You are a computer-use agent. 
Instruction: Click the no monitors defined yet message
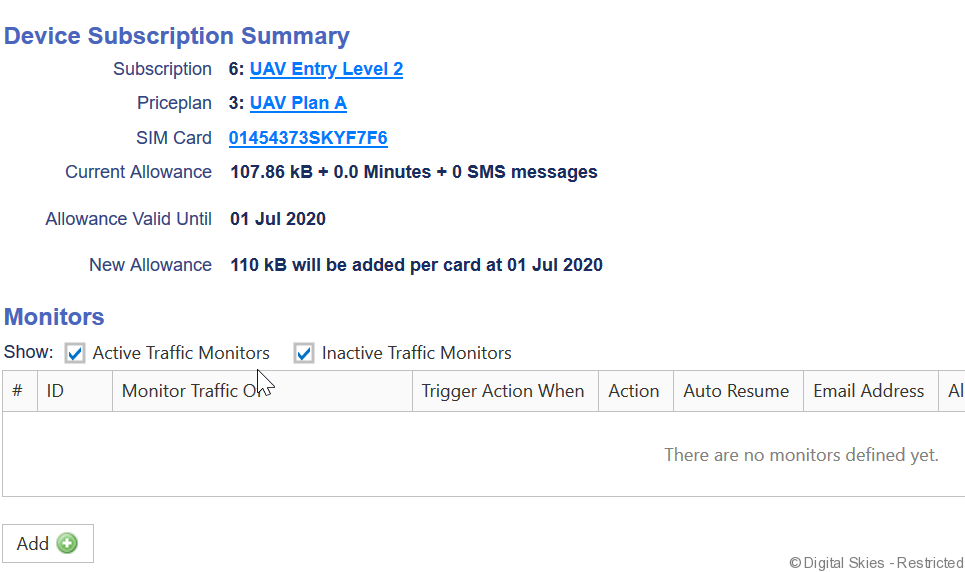[801, 455]
